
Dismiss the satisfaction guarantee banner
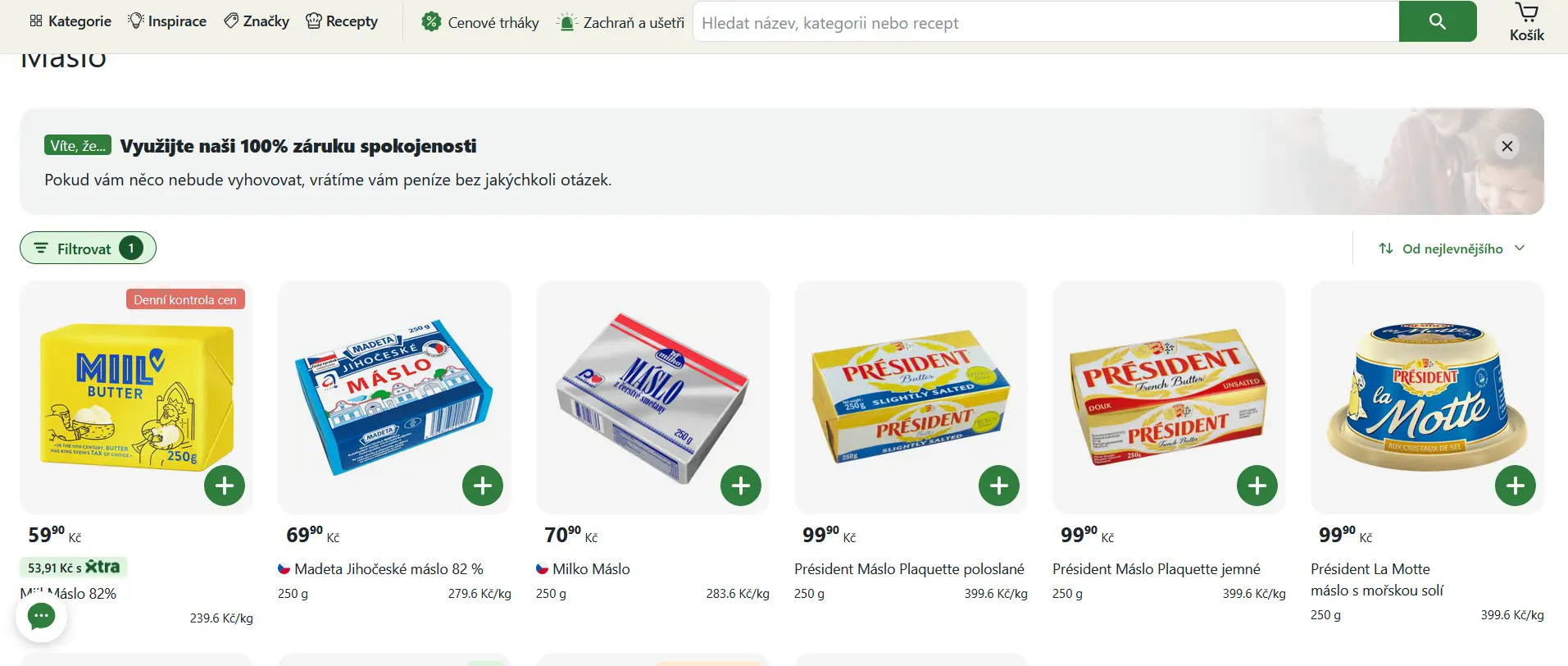(1507, 146)
